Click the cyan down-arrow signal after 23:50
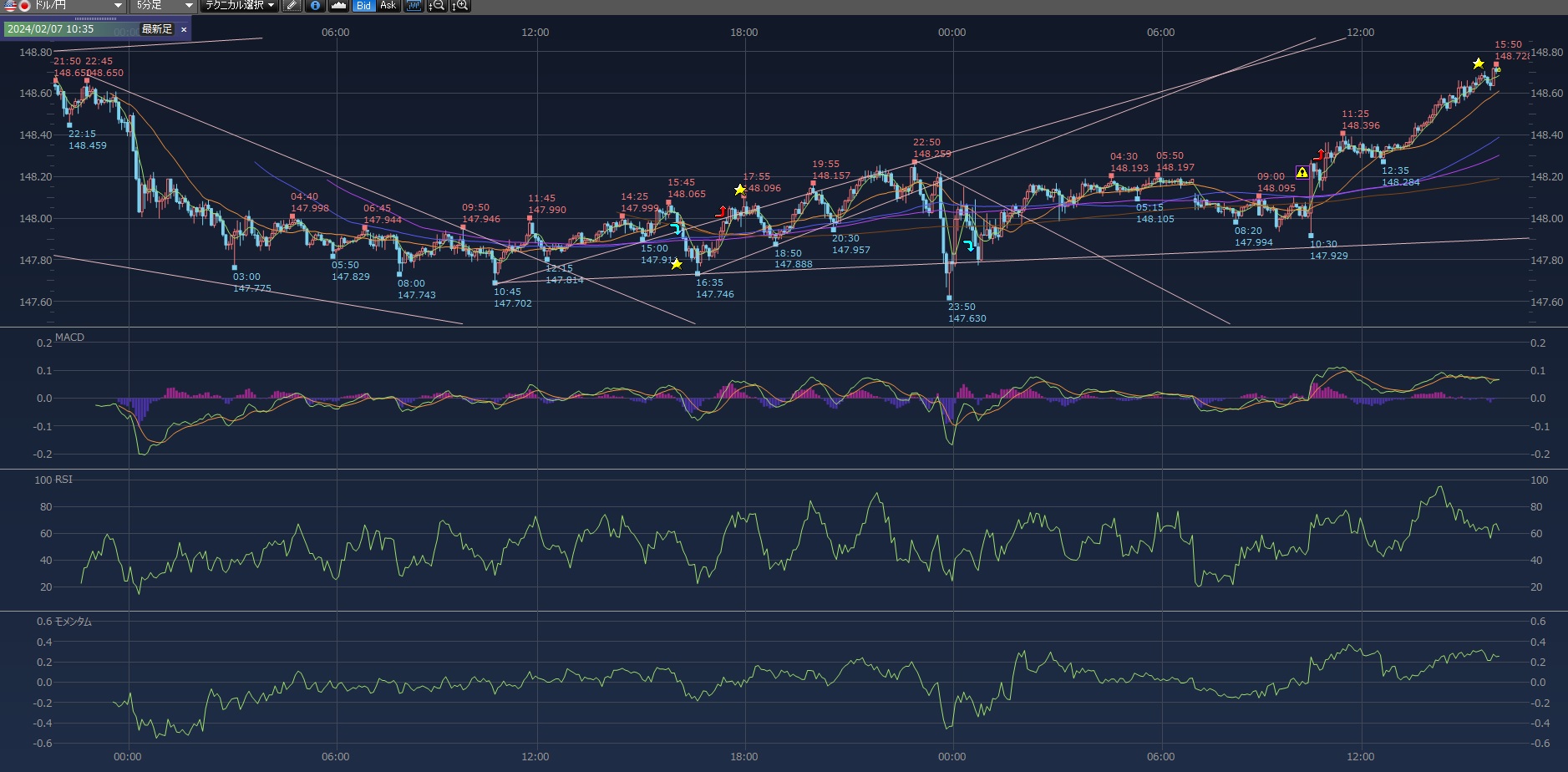The width and height of the screenshot is (1568, 772). tap(969, 246)
